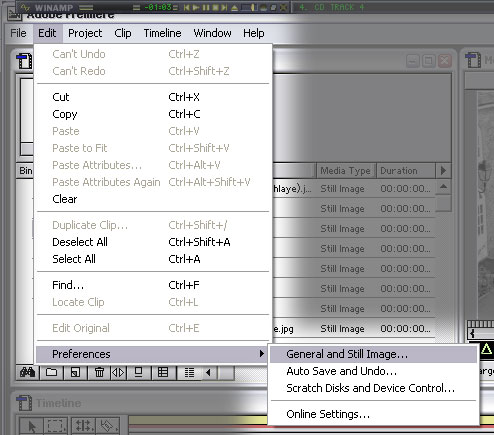Choose Select All from Edit menu
The image size is (494, 435).
(153, 259)
